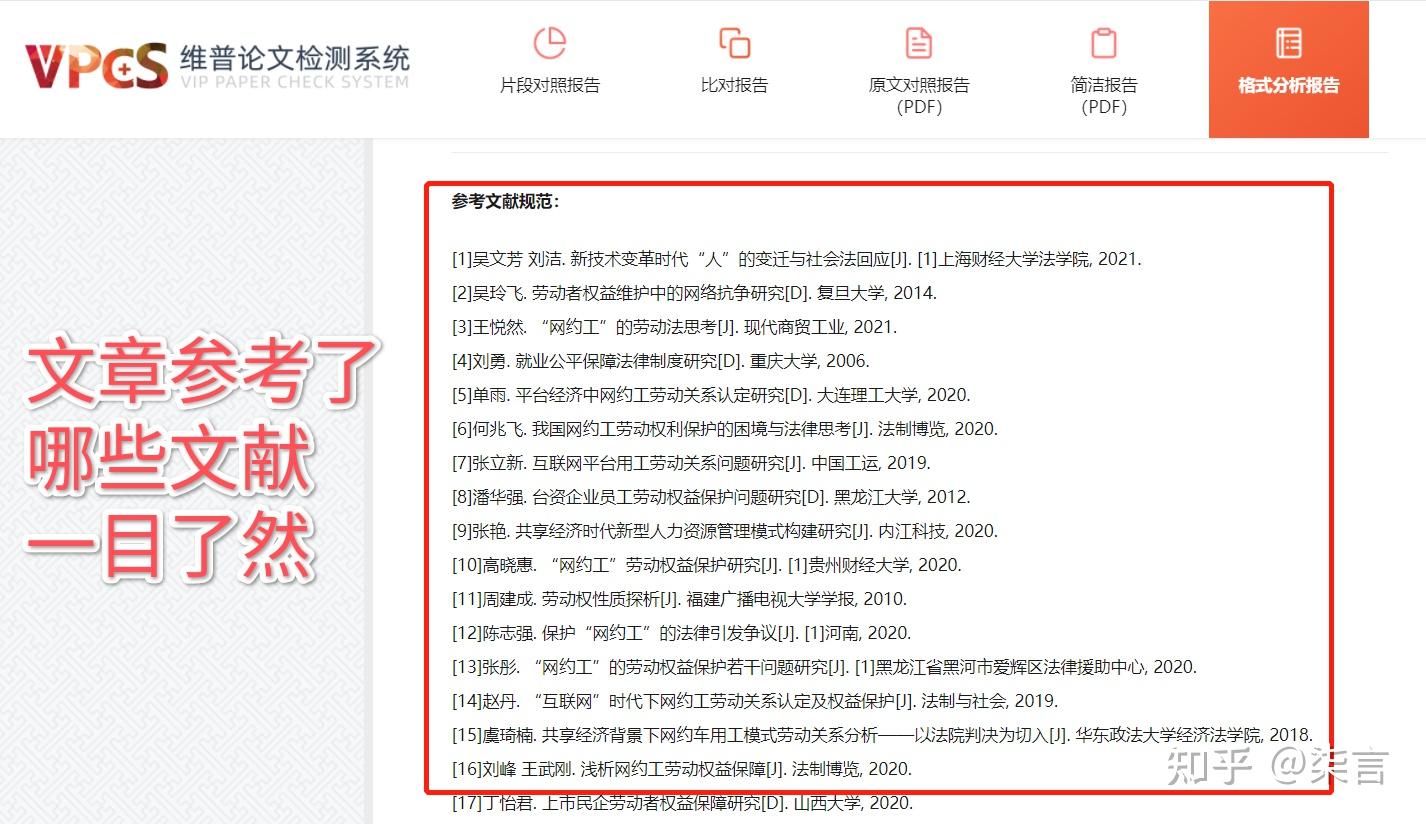Click the document icon above 原文对照报告(PDF)

click(x=918, y=44)
